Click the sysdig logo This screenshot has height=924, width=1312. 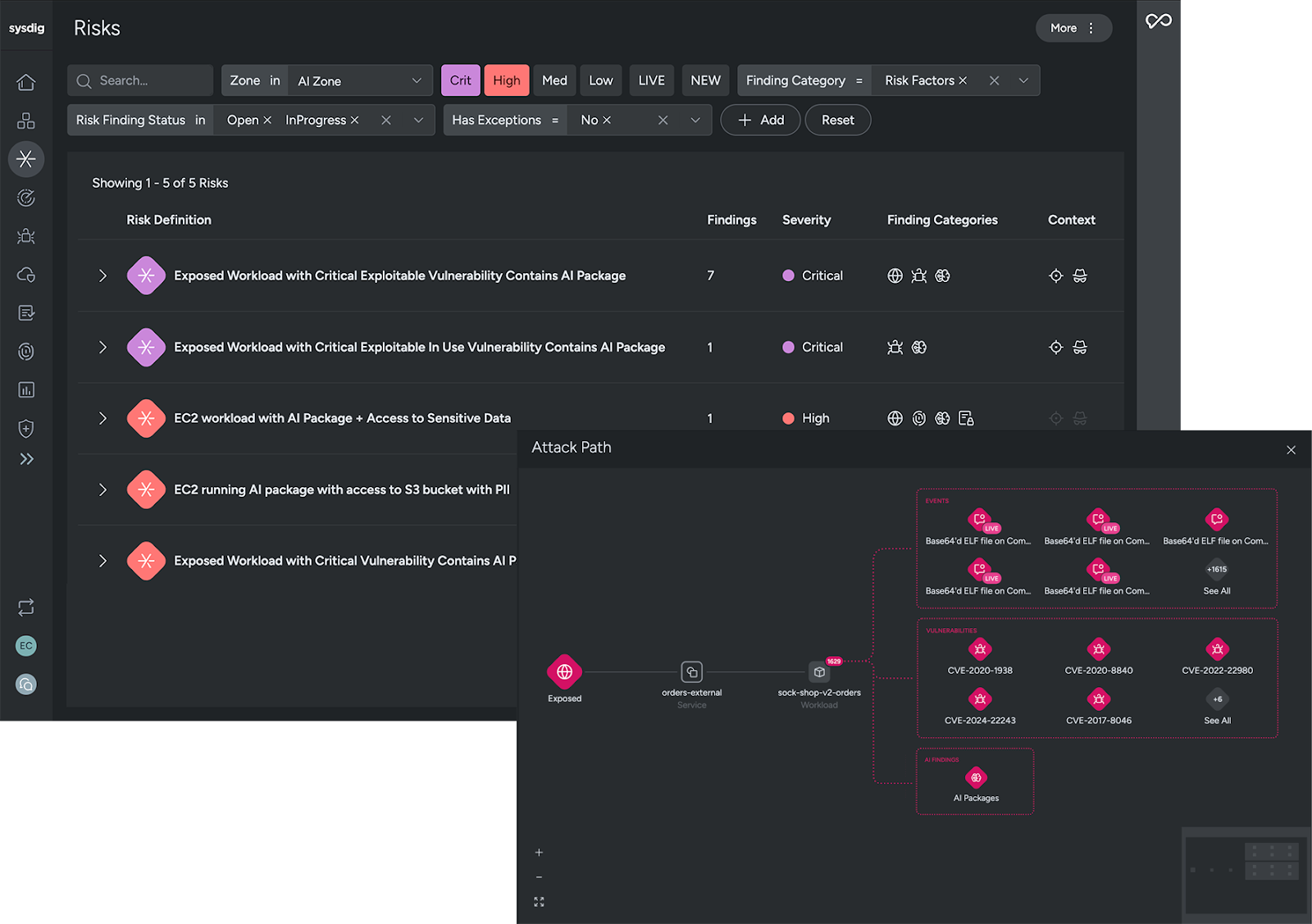point(26,28)
